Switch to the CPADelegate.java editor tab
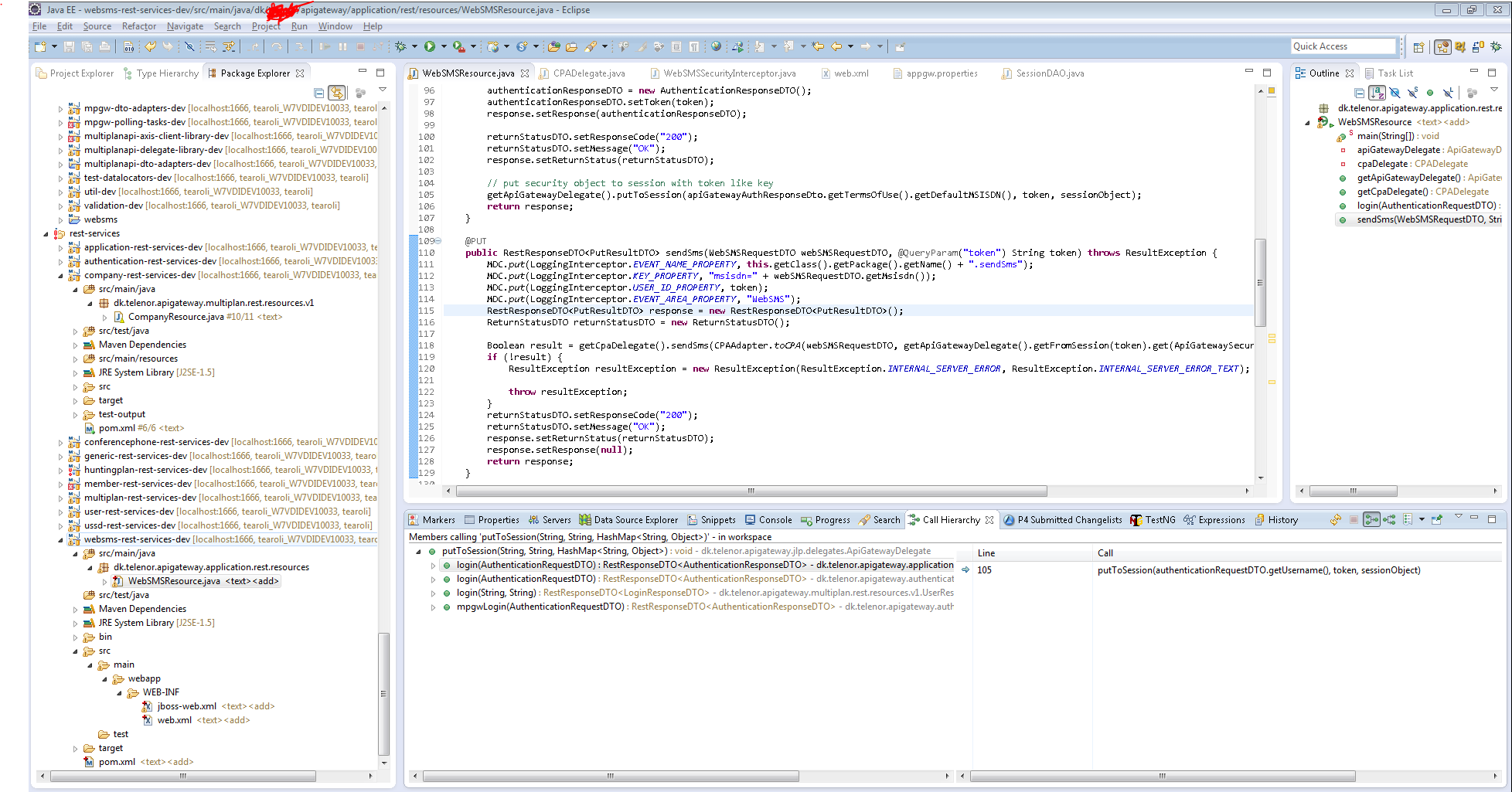 [x=588, y=73]
